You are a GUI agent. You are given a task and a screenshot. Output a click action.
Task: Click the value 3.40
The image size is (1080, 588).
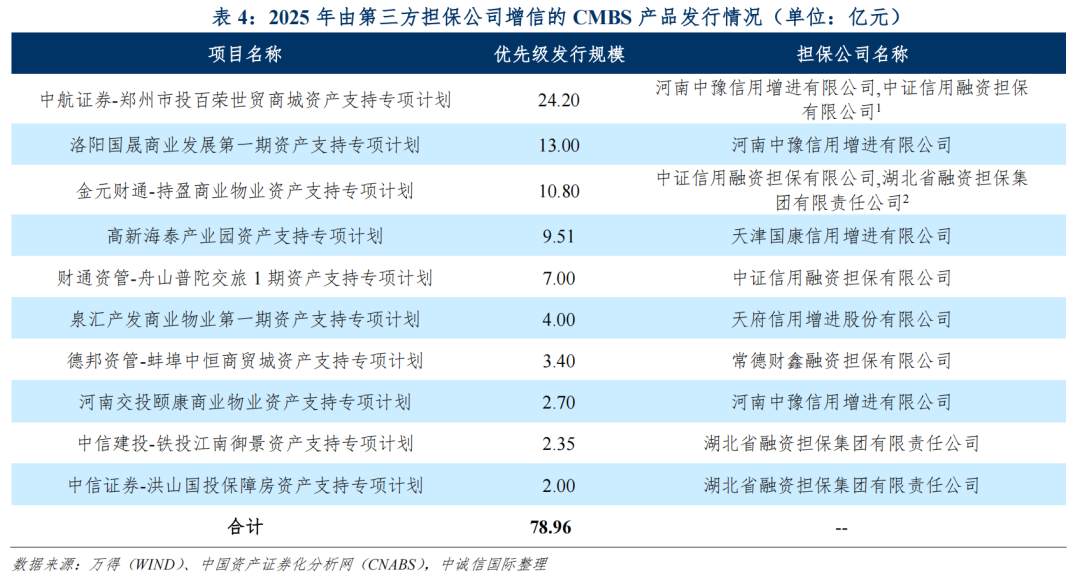(x=559, y=361)
